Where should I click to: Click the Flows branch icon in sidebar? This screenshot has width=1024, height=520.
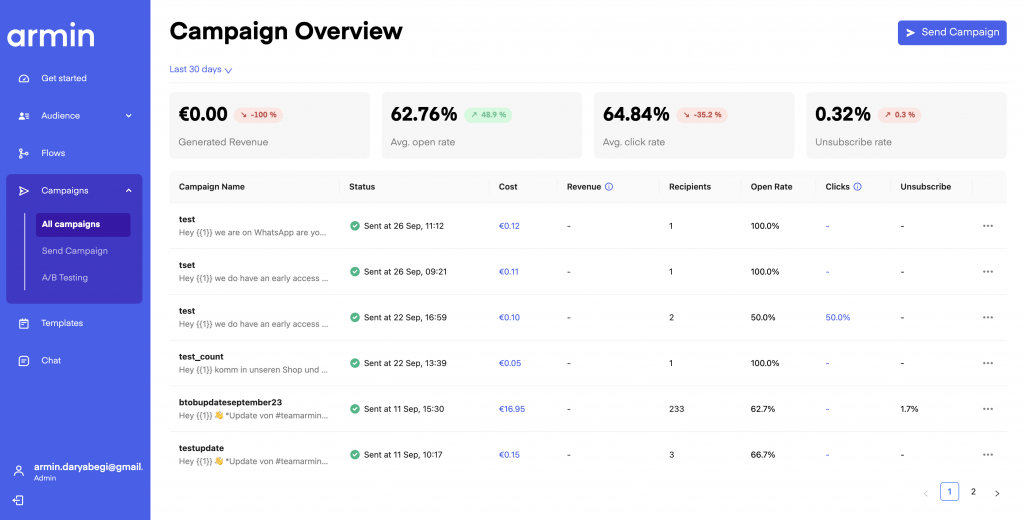coord(23,153)
